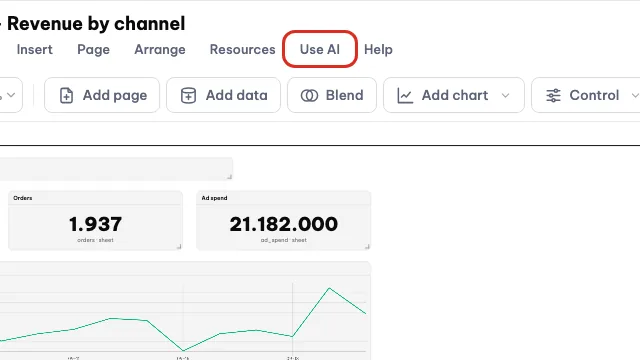Viewport: 640px width, 360px height.
Task: Click the Control button
Action: [x=586, y=95]
